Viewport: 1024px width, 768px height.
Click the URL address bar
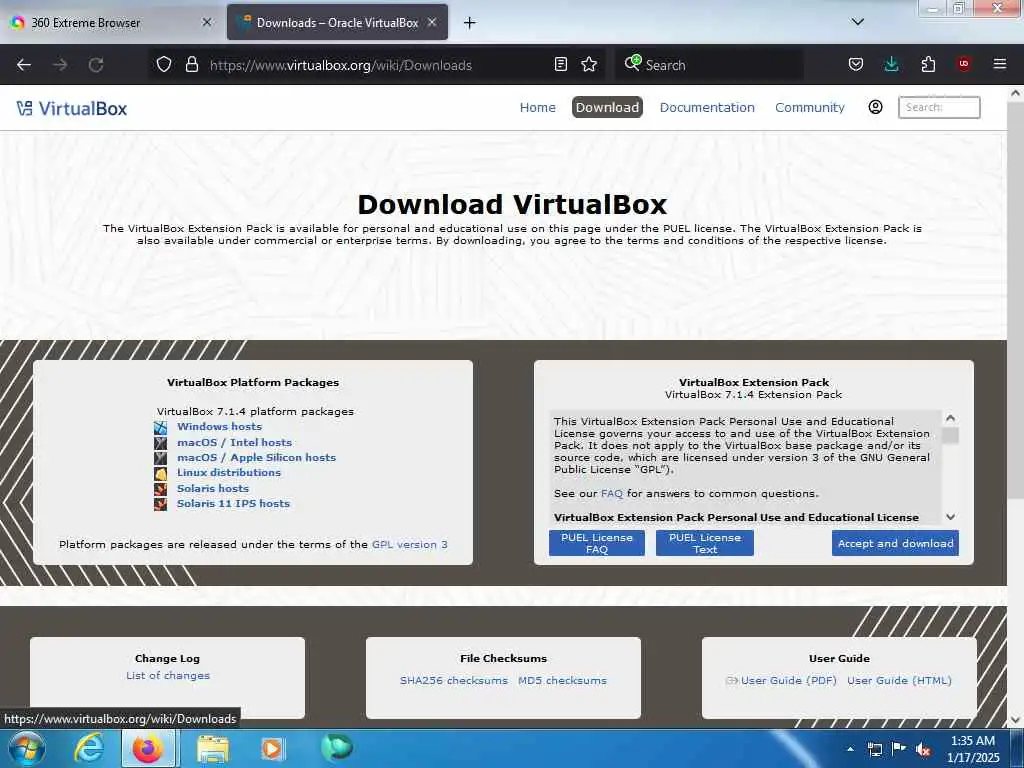coord(379,65)
